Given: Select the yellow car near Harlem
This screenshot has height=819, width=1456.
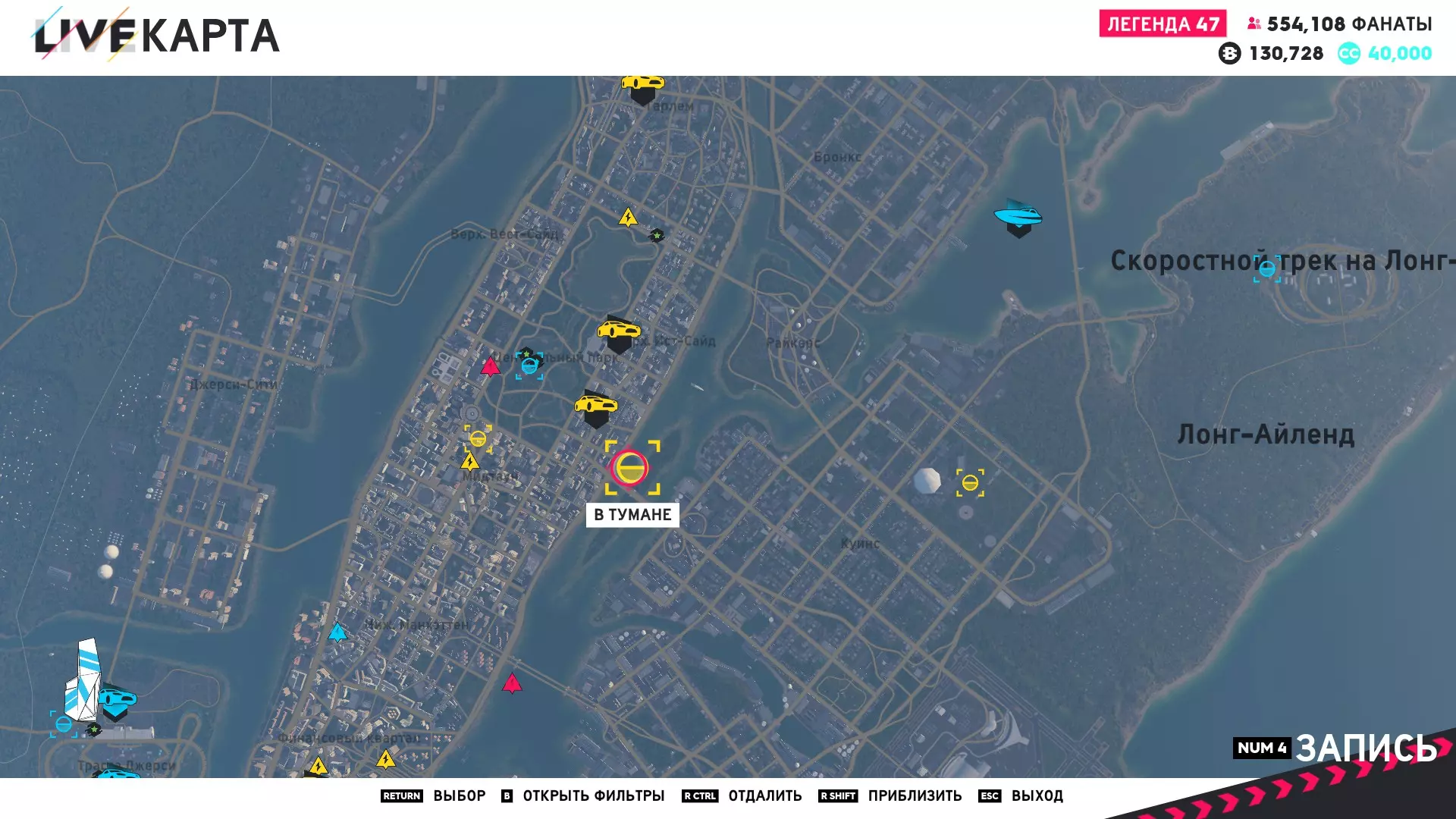Looking at the screenshot, I should 642,84.
